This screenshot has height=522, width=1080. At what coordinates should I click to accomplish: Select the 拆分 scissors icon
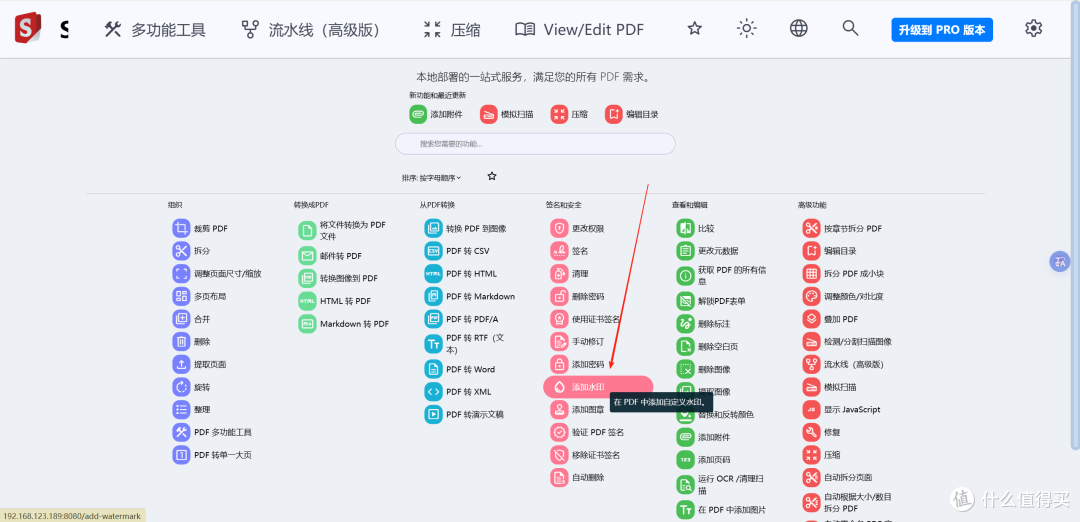(181, 251)
